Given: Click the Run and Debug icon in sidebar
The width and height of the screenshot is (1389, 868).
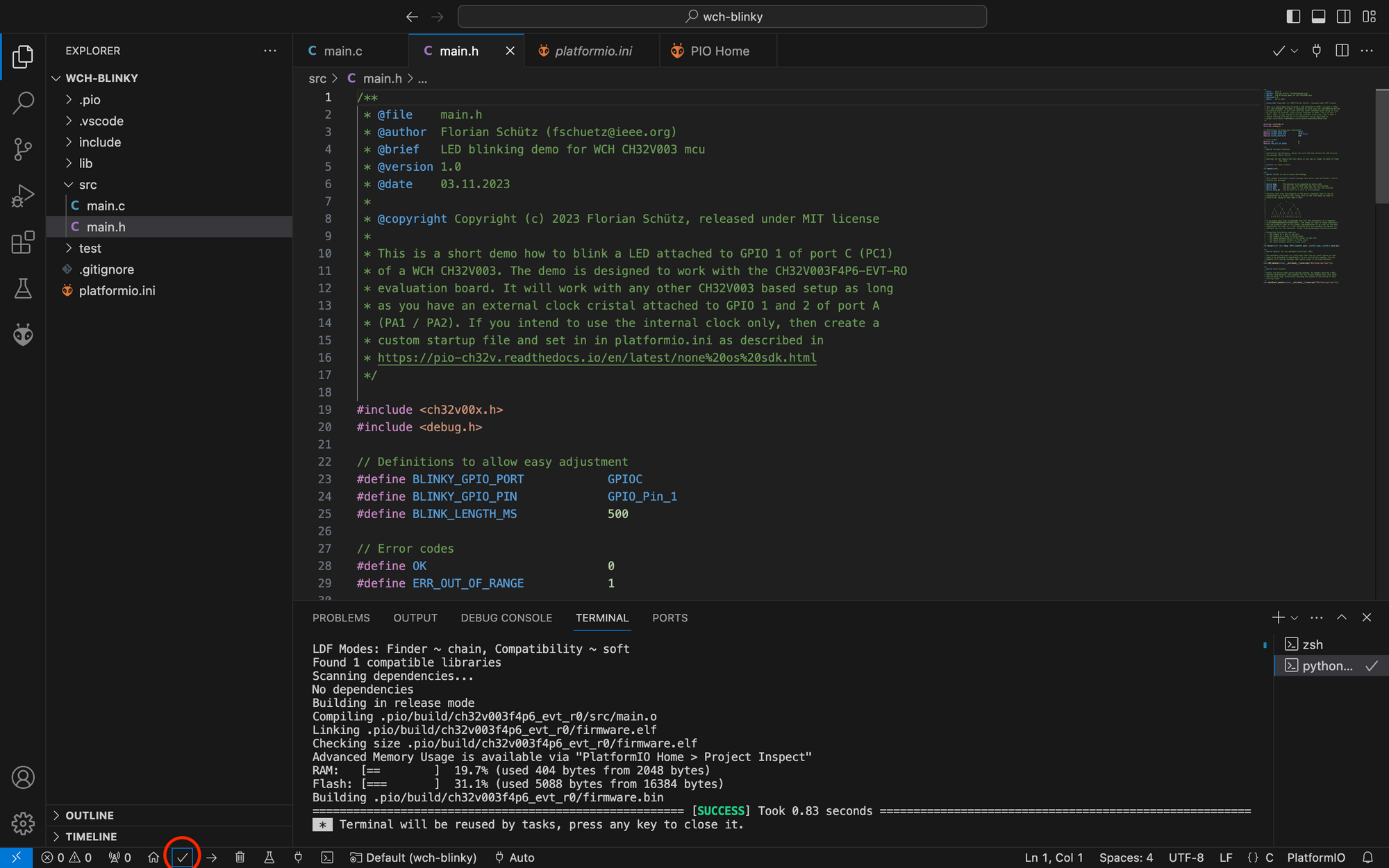Looking at the screenshot, I should coord(22,196).
